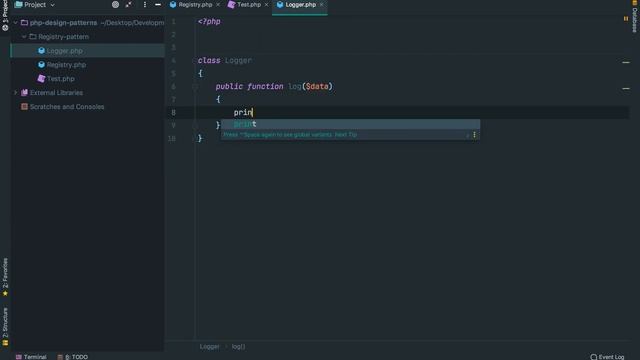Click error stripe mark beside function line
640x360 pixels.
coord(626,89)
